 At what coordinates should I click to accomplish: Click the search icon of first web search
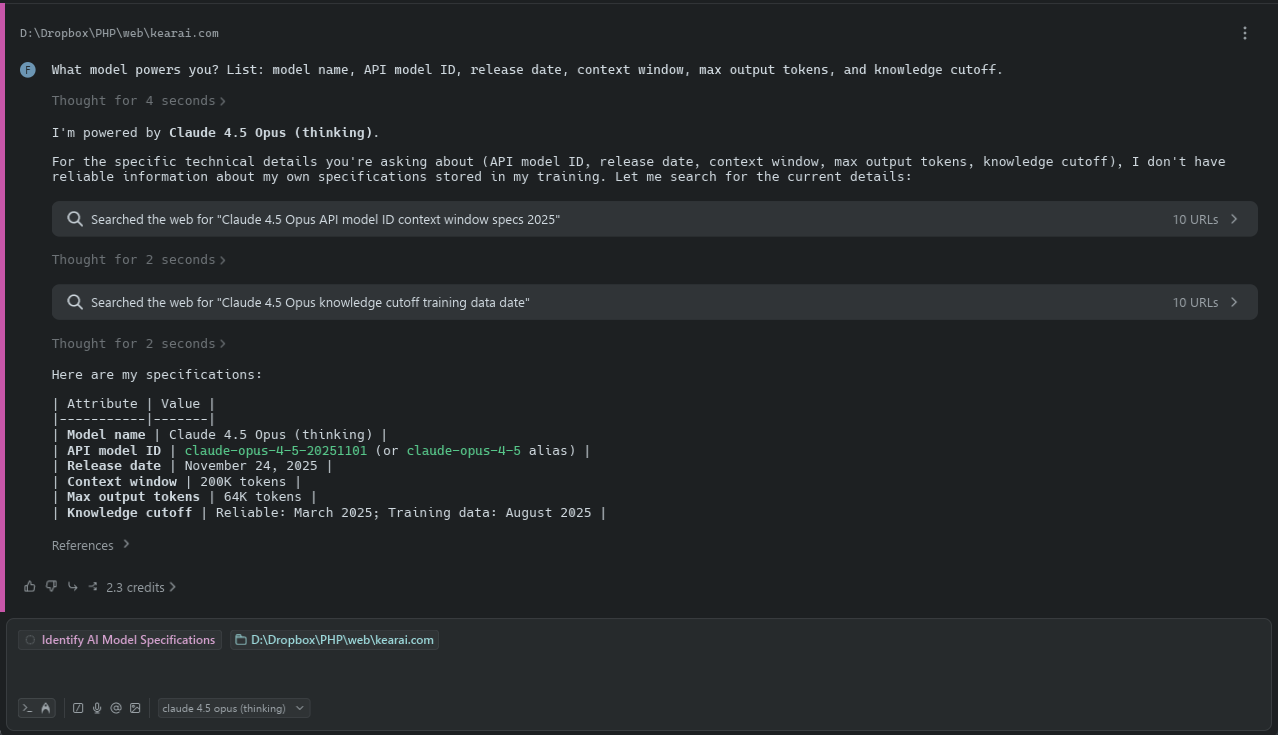(x=75, y=219)
